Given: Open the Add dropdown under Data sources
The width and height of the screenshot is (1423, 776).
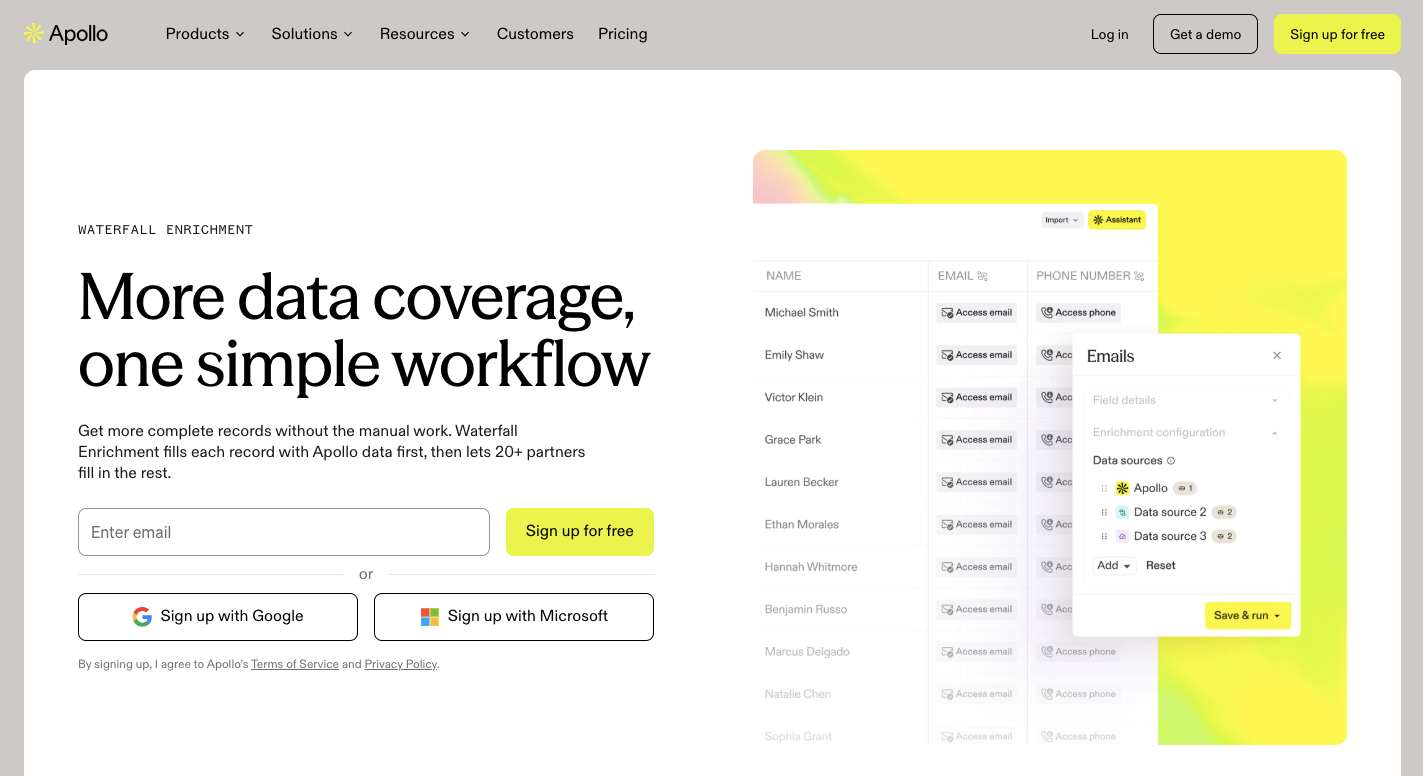Looking at the screenshot, I should (1113, 566).
